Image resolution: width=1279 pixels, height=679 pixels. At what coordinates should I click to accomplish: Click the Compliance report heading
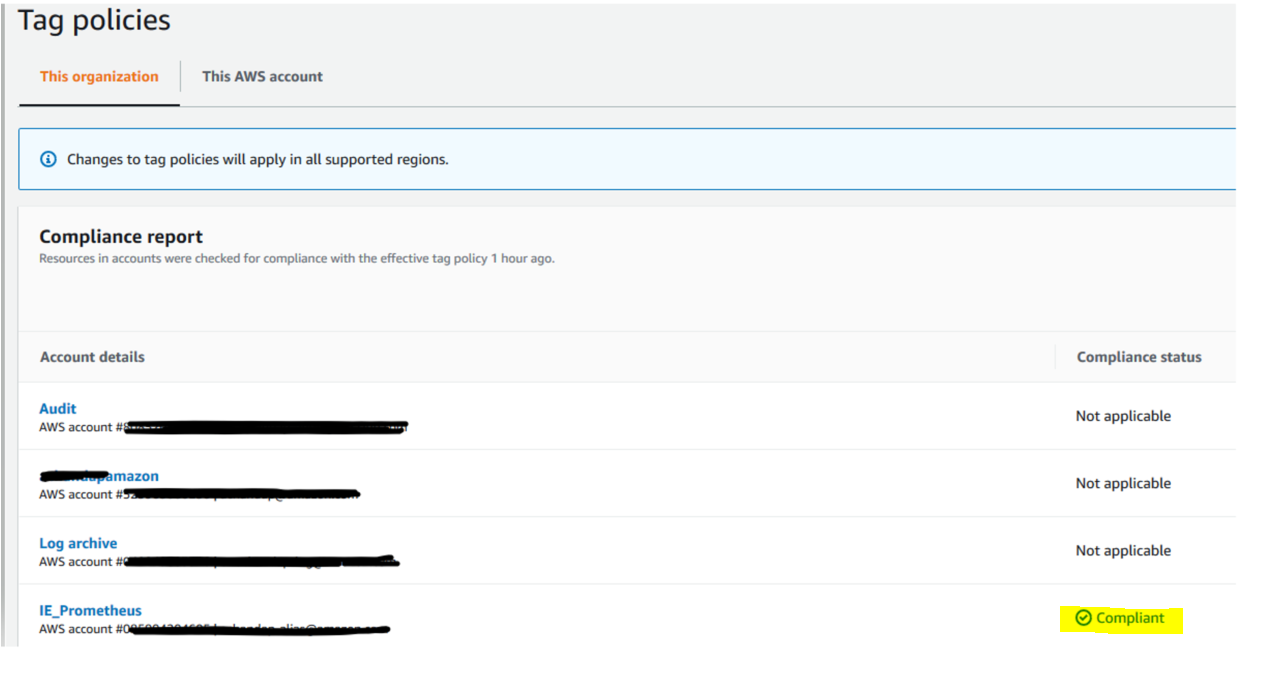pos(120,236)
